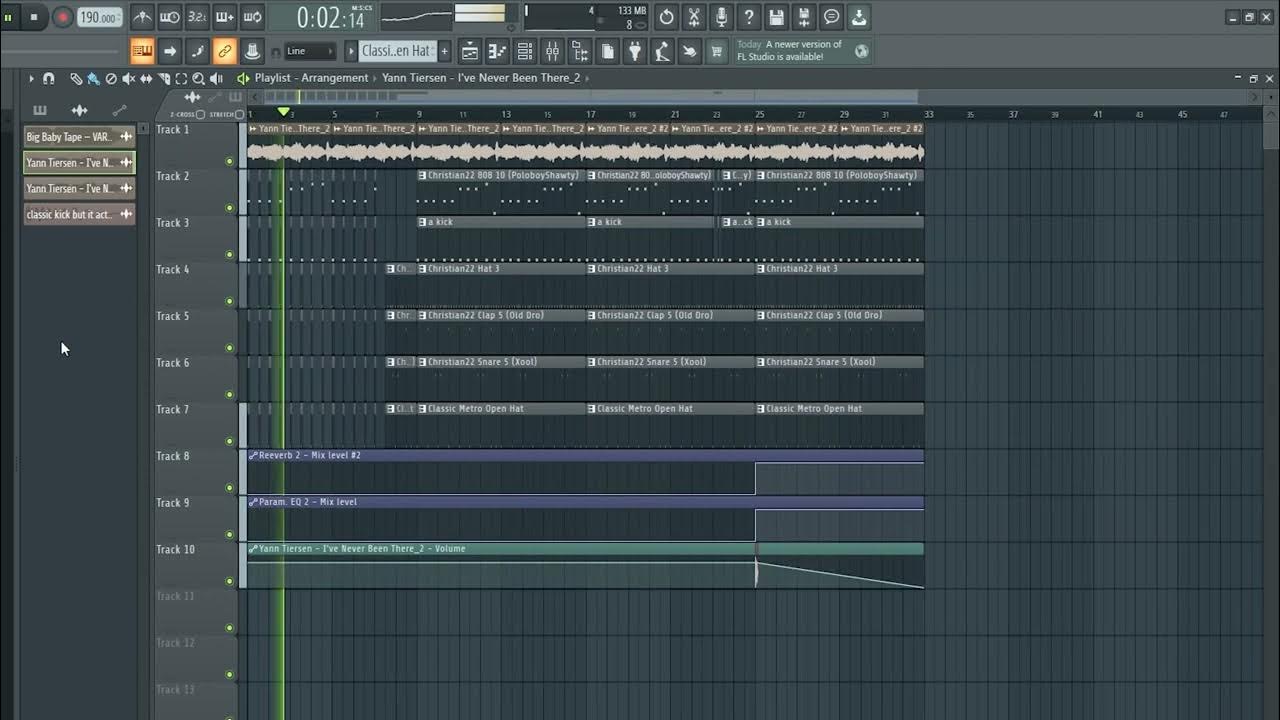Image resolution: width=1280 pixels, height=720 pixels.
Task: Toggle the recording countdown 3-2-1 icon
Action: pos(197,17)
